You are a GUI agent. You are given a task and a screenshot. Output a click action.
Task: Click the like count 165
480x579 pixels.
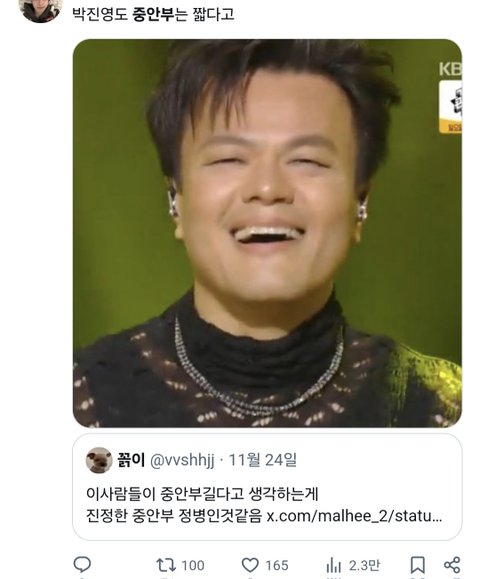click(277, 565)
